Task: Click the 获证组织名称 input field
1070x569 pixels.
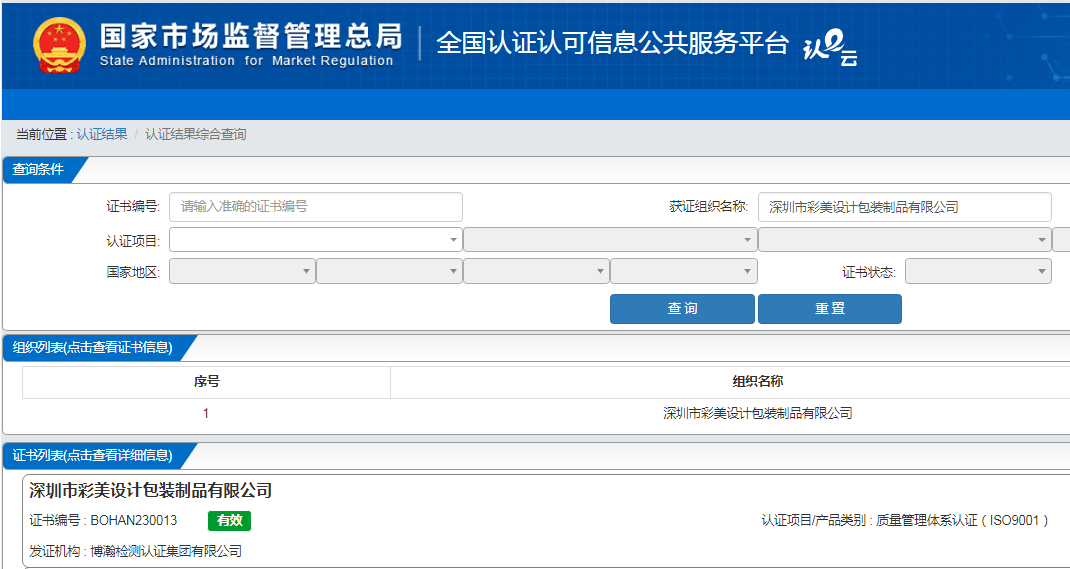Action: pos(905,207)
